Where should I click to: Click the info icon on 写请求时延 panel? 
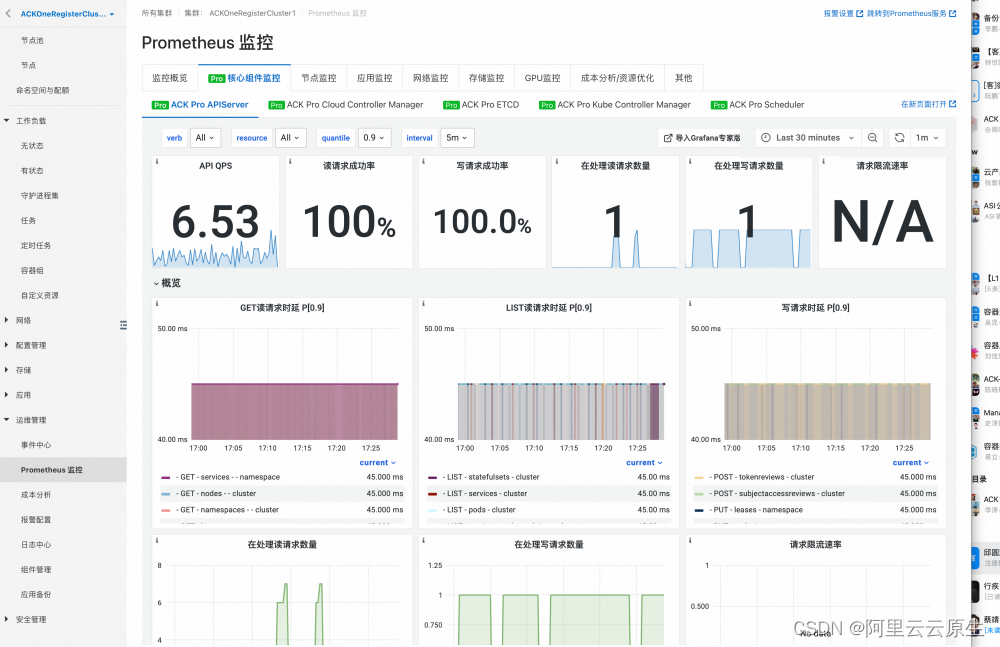690,304
